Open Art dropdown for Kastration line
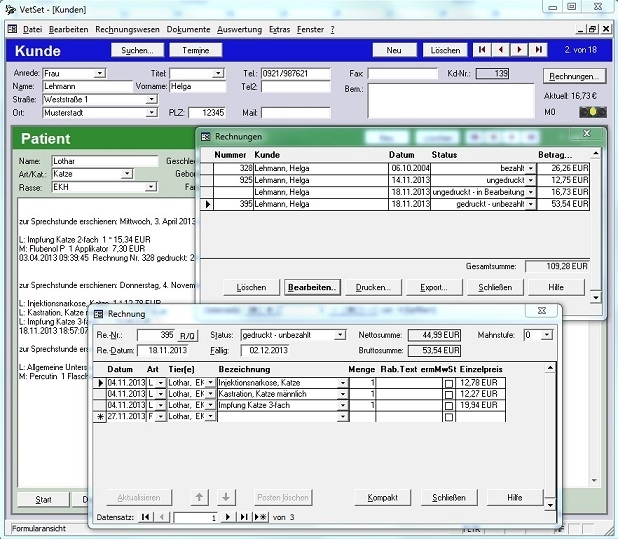618x539 pixels. (x=160, y=394)
